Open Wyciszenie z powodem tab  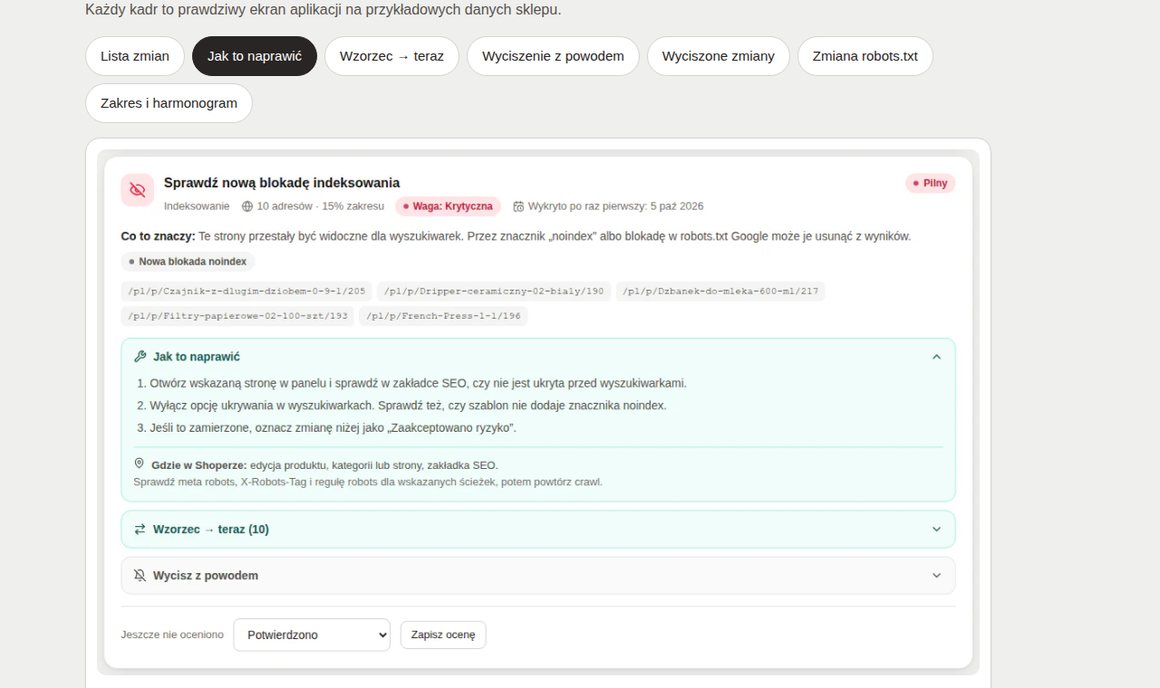pos(553,56)
